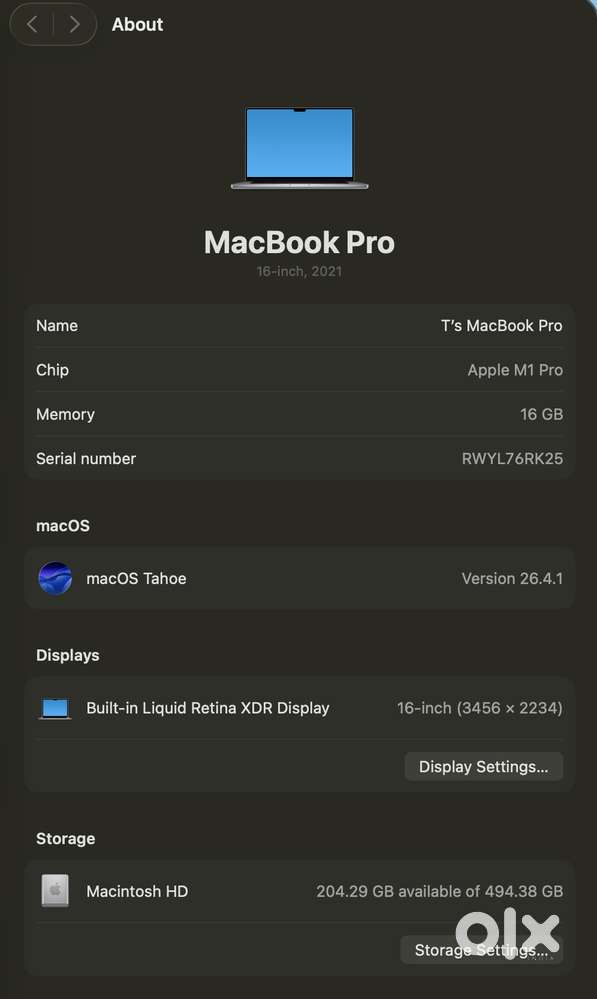Click the Macintosh HD drive icon

(x=55, y=891)
